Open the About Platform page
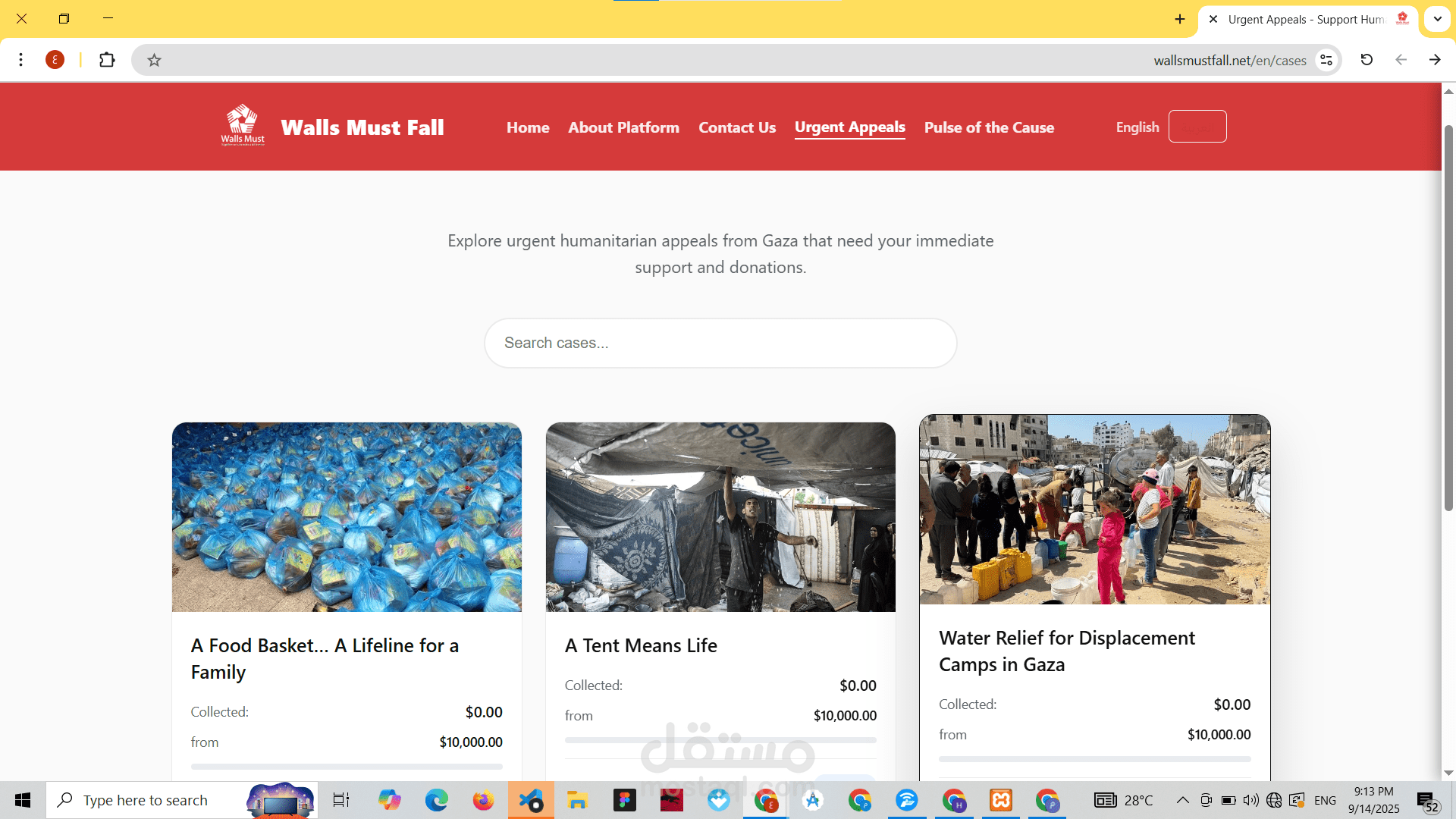This screenshot has height=819, width=1456. pyautogui.click(x=623, y=127)
